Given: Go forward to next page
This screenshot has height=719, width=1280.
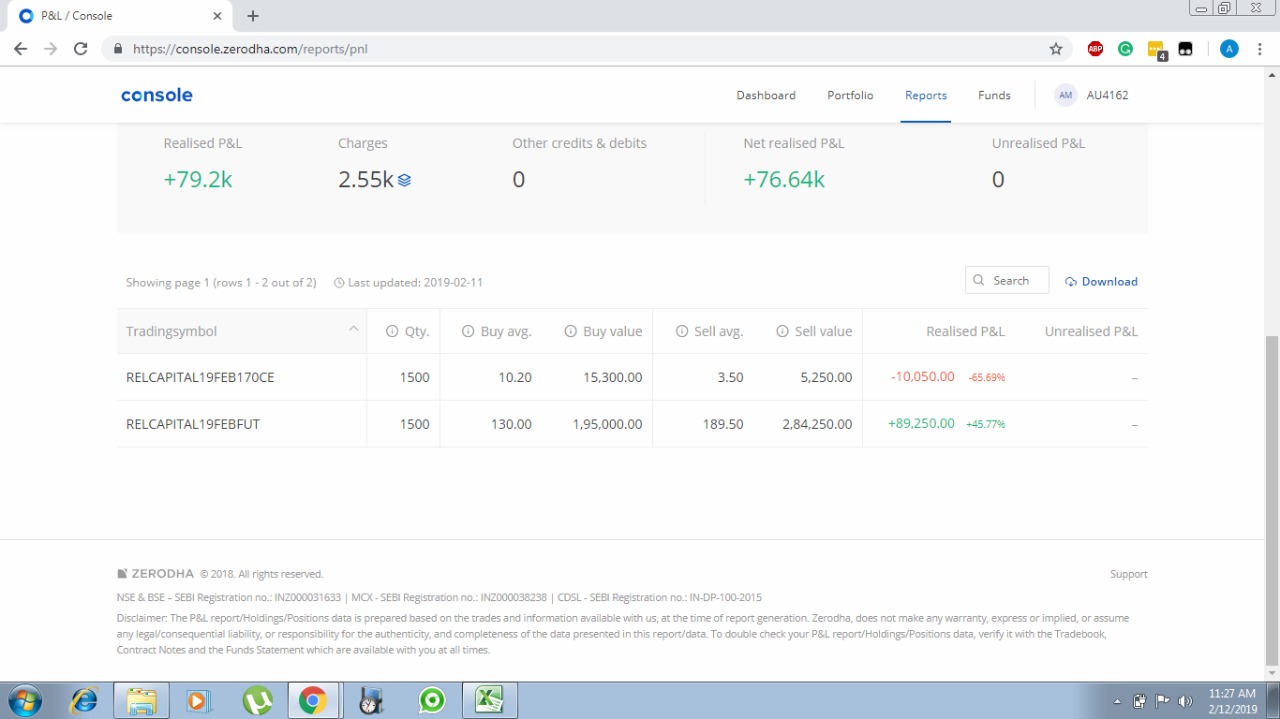Looking at the screenshot, I should point(51,48).
